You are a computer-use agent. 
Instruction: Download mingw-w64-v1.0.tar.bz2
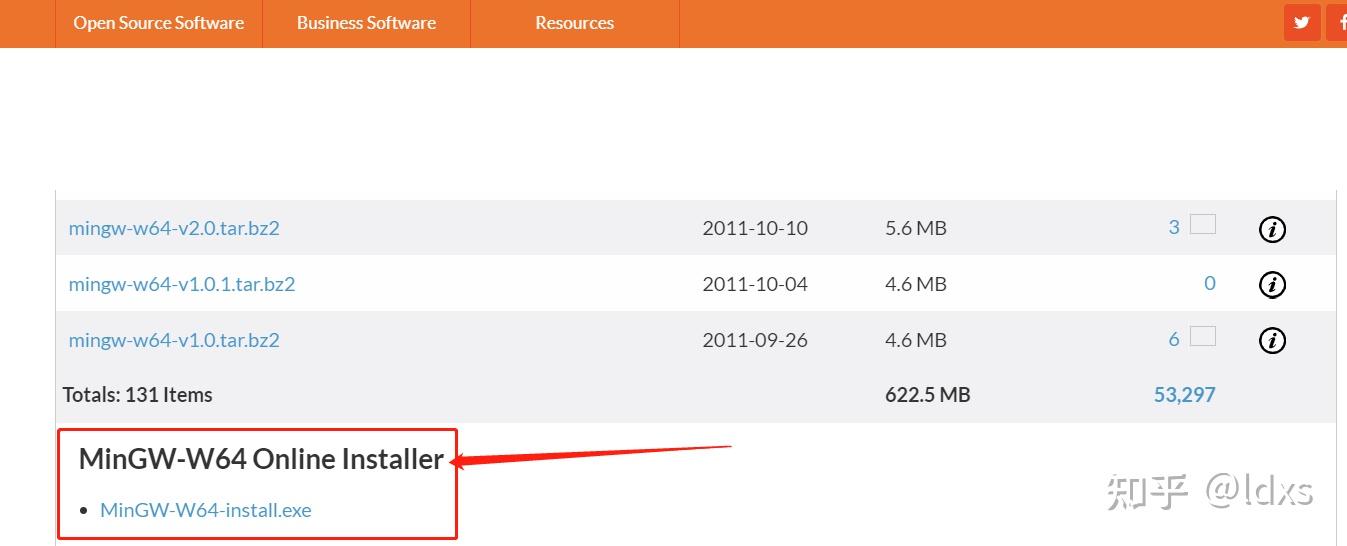point(174,340)
